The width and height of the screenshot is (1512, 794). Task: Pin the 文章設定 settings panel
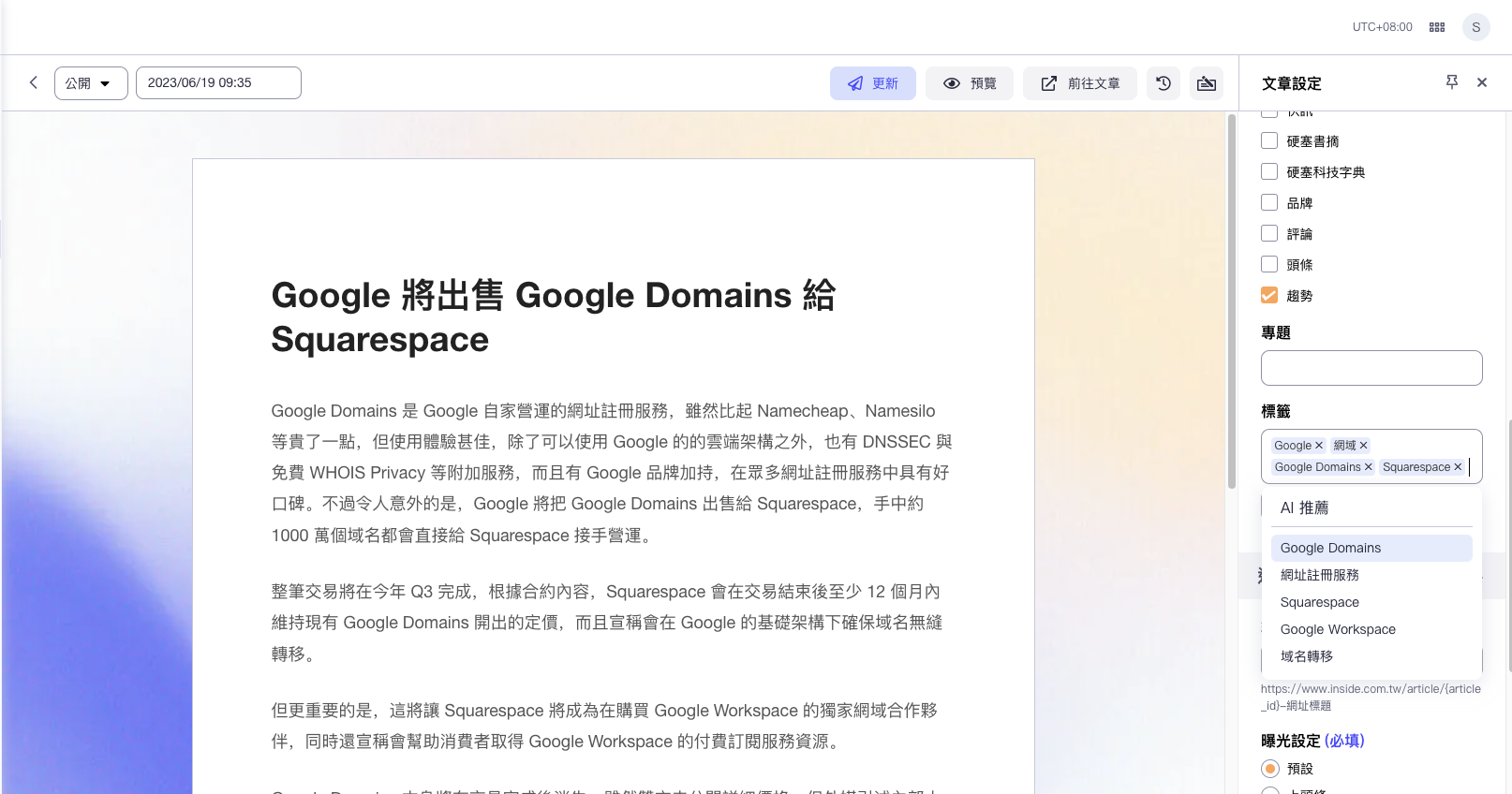click(x=1452, y=82)
